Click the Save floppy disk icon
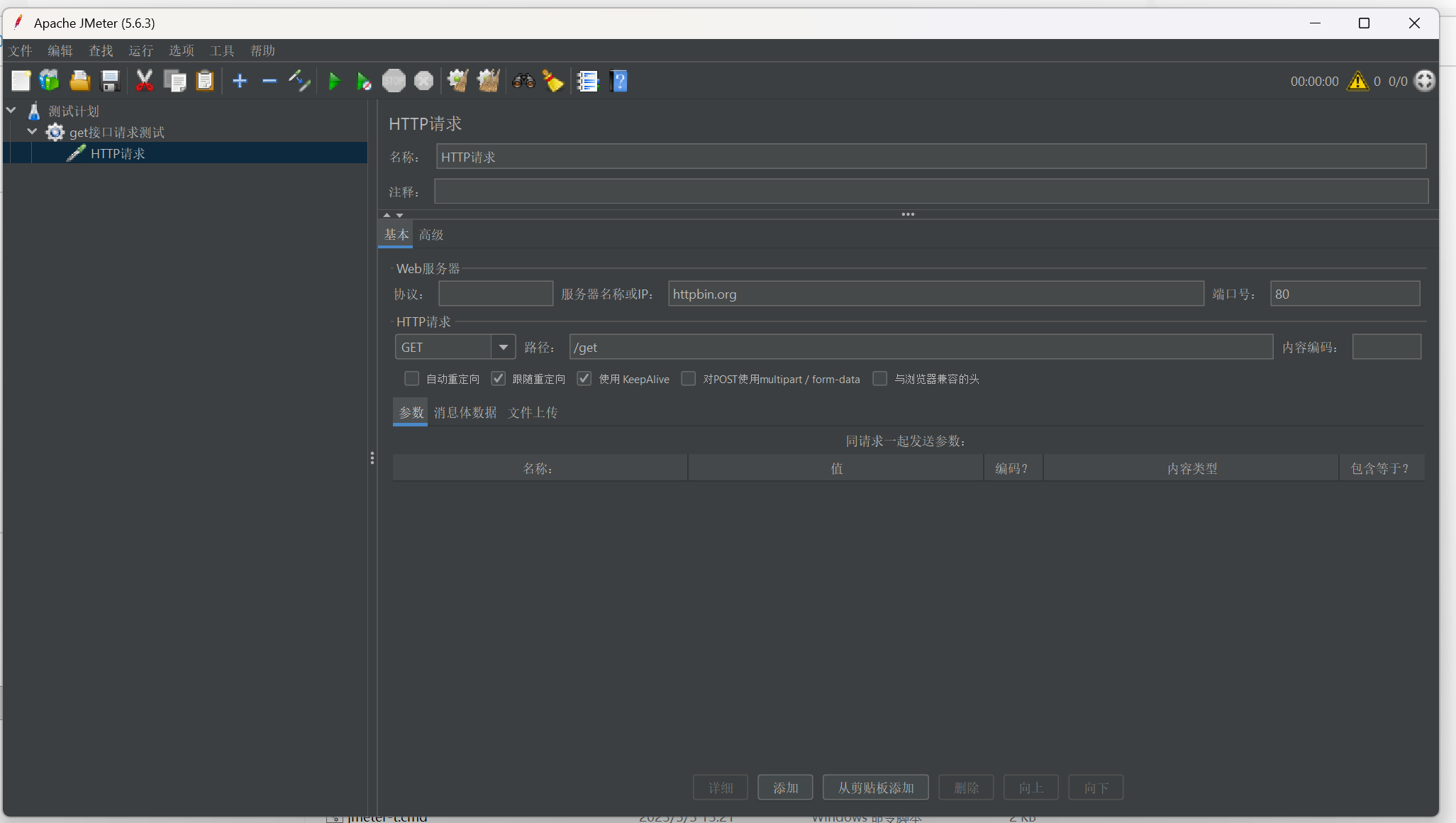Image resolution: width=1456 pixels, height=823 pixels. [x=111, y=81]
